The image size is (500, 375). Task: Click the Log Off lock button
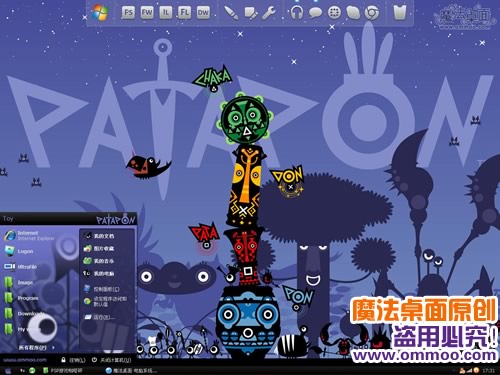click(x=73, y=360)
